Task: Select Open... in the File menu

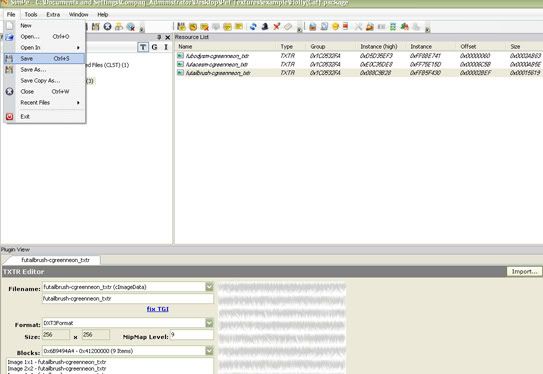Action: (x=44, y=36)
